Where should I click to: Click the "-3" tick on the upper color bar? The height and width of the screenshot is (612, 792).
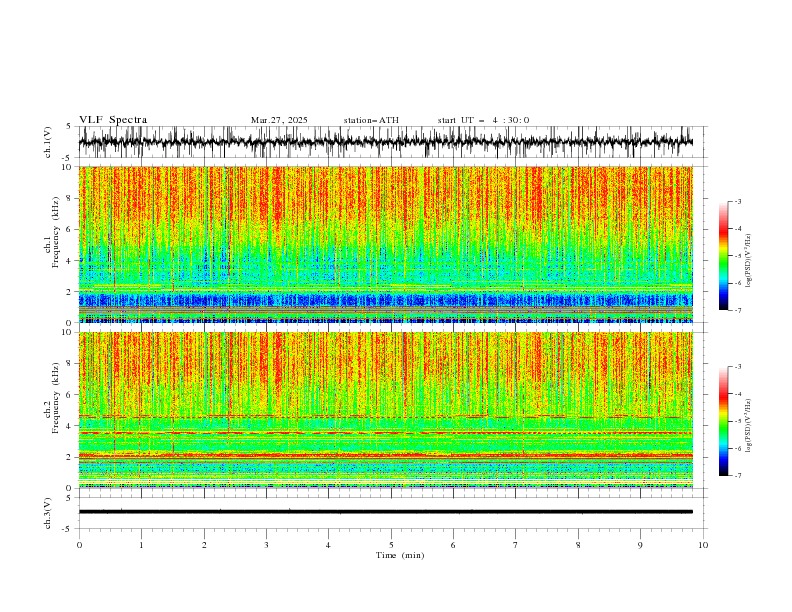[x=737, y=201]
